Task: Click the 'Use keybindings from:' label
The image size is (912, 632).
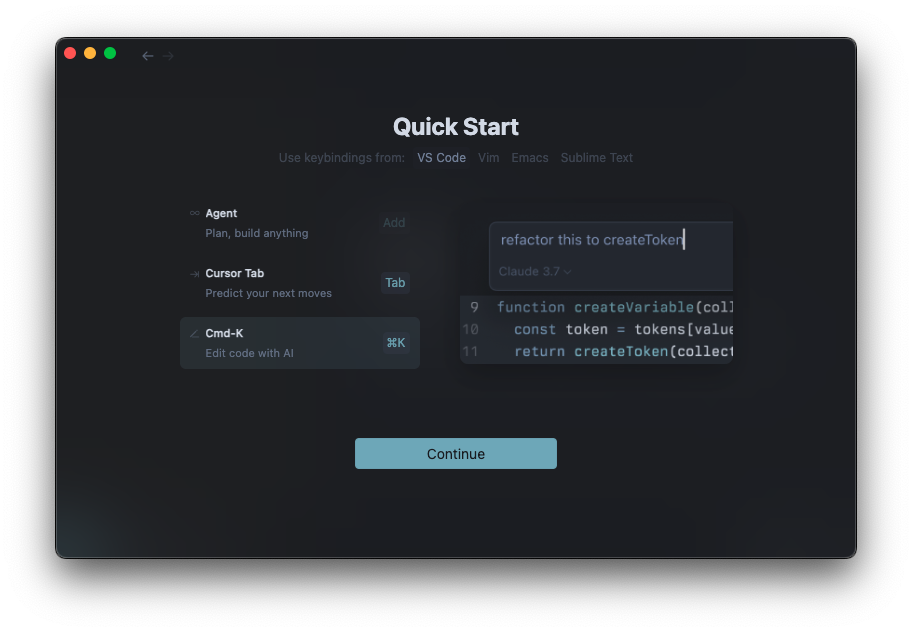Action: click(x=341, y=158)
